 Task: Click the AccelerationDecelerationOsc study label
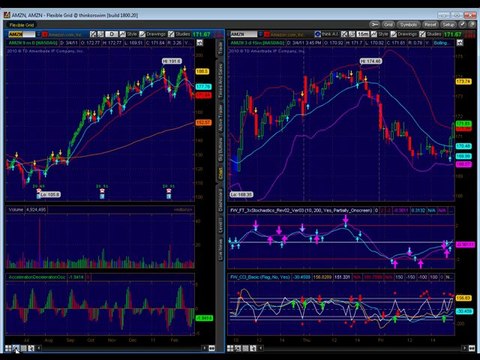point(37,277)
